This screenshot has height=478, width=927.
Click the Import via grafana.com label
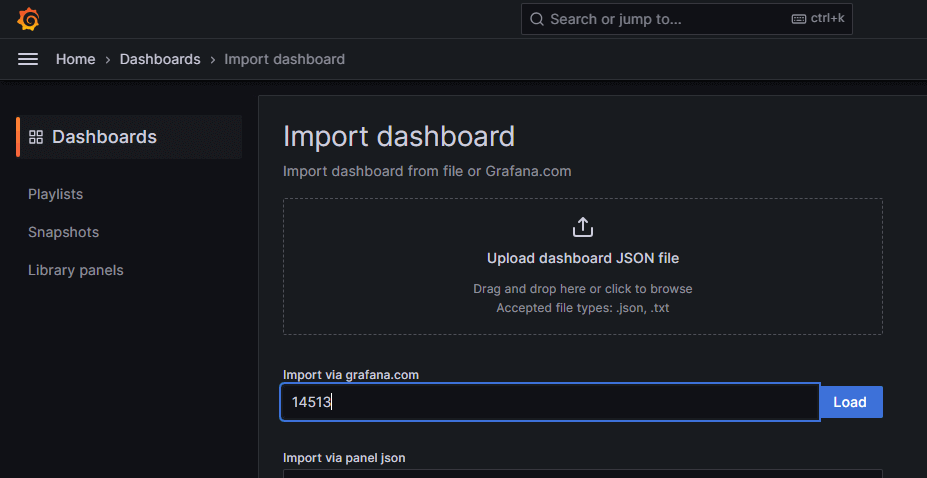[x=350, y=374]
